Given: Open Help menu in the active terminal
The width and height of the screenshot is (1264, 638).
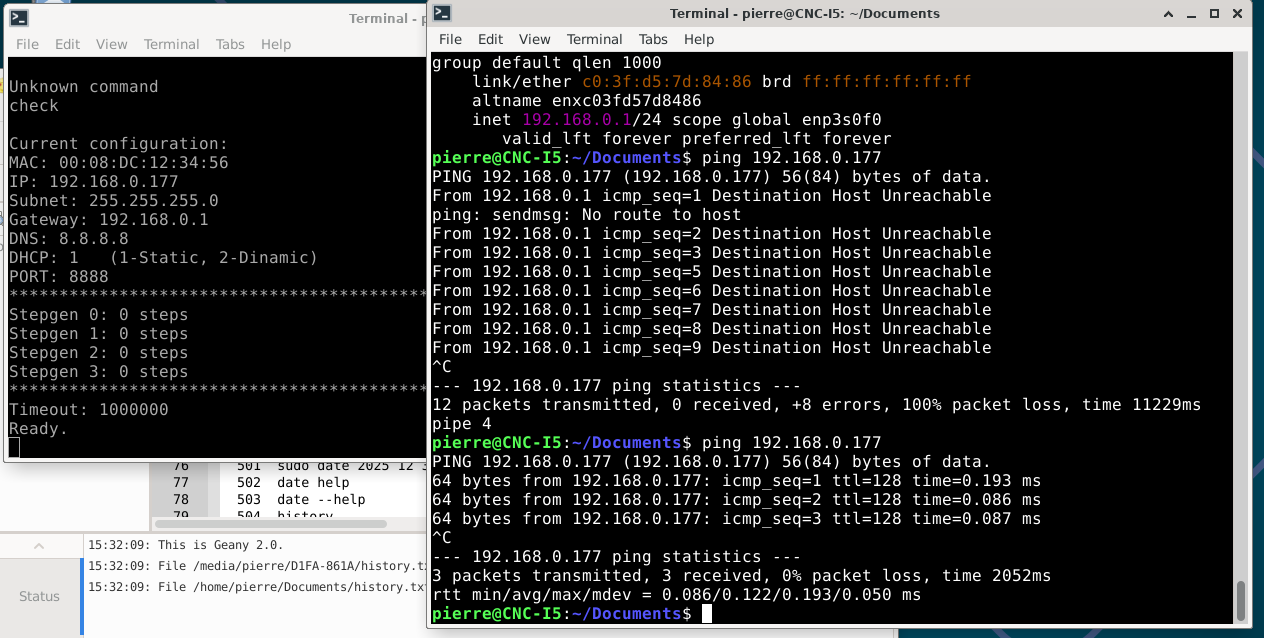Looking at the screenshot, I should tap(699, 39).
